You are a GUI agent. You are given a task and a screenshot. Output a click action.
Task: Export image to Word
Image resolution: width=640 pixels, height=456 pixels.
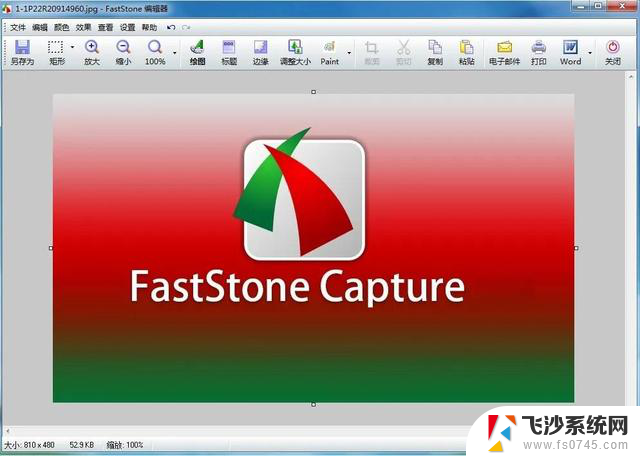pyautogui.click(x=570, y=52)
